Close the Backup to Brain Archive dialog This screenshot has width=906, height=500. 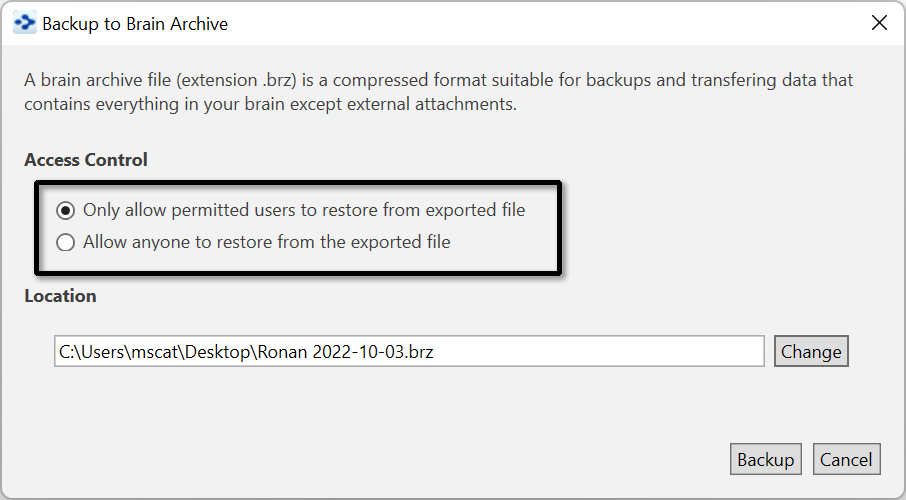click(x=879, y=22)
